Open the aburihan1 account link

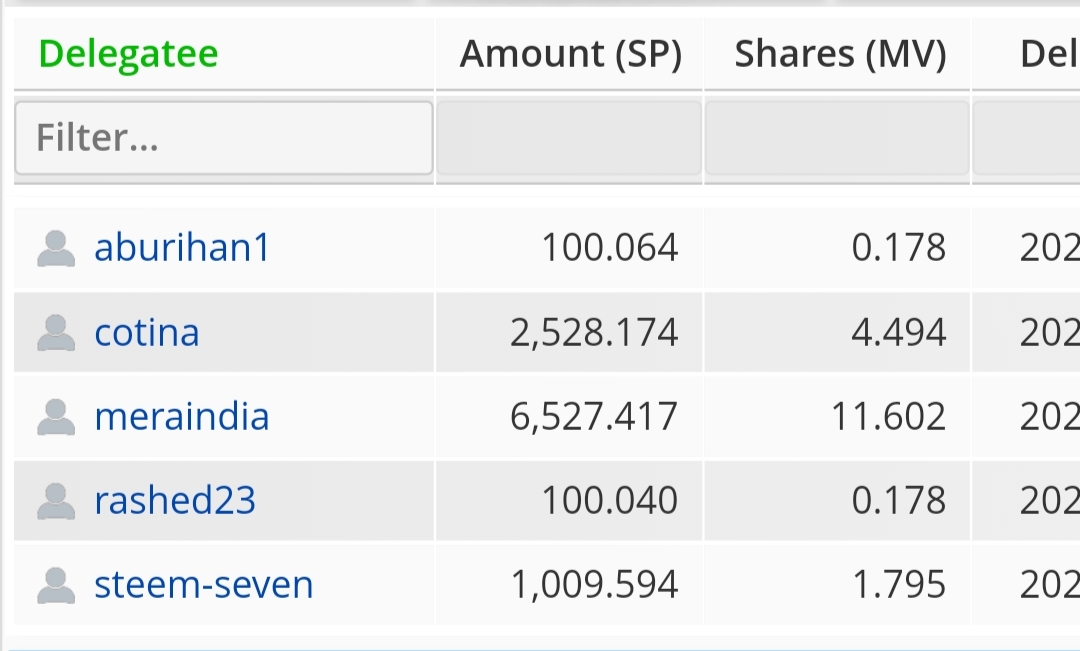(x=182, y=247)
